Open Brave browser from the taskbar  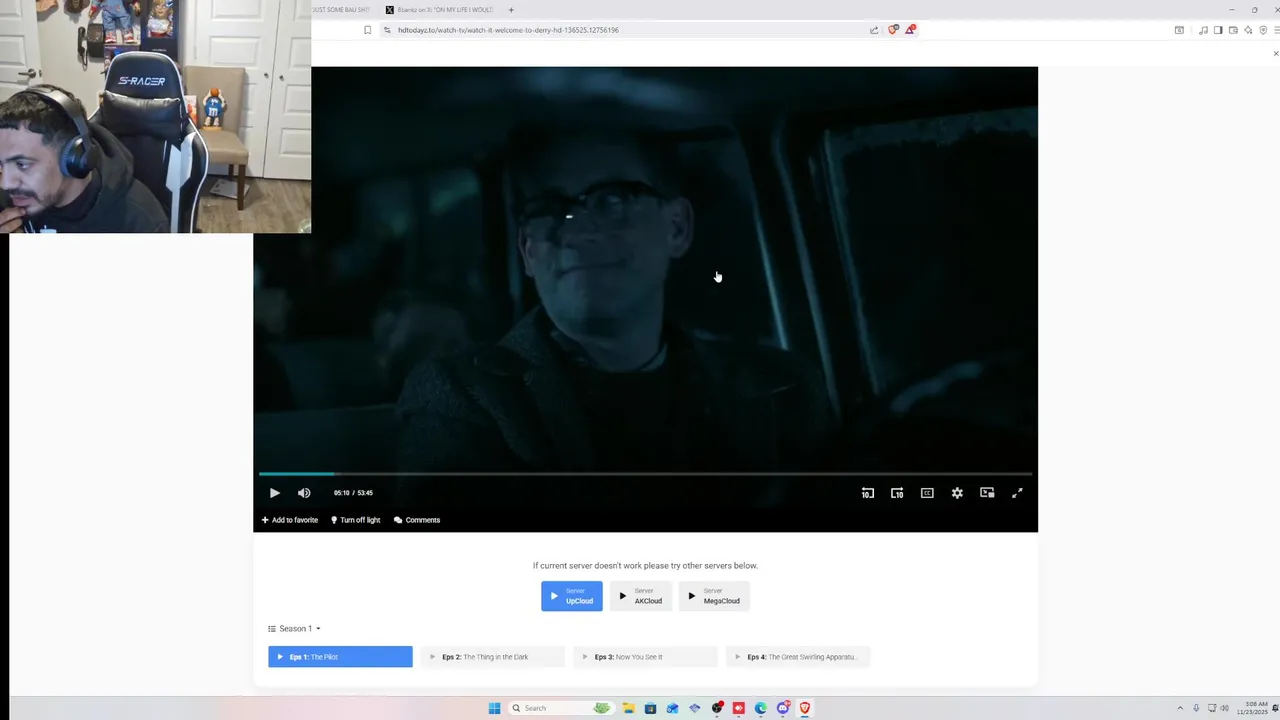[x=805, y=708]
